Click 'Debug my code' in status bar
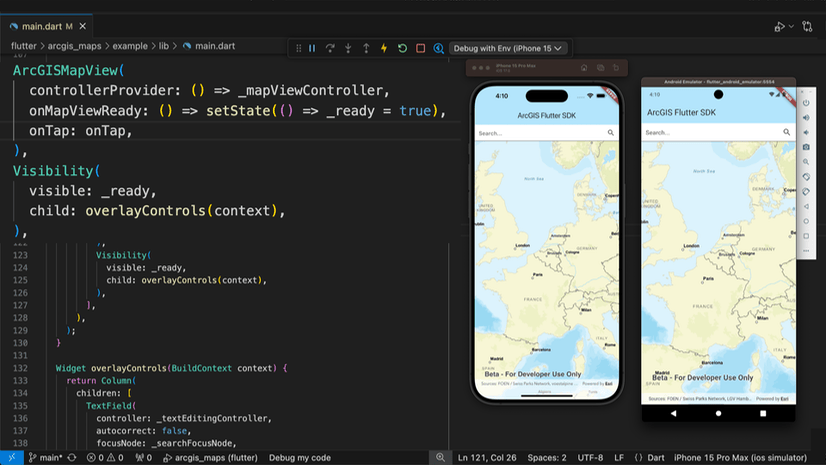The image size is (826, 465). pos(300,458)
